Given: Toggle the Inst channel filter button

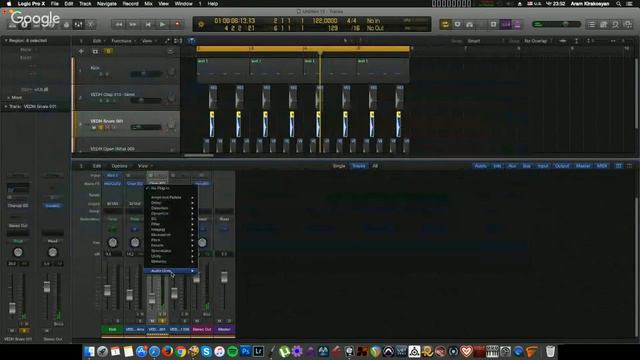Looking at the screenshot, I should pos(497,166).
